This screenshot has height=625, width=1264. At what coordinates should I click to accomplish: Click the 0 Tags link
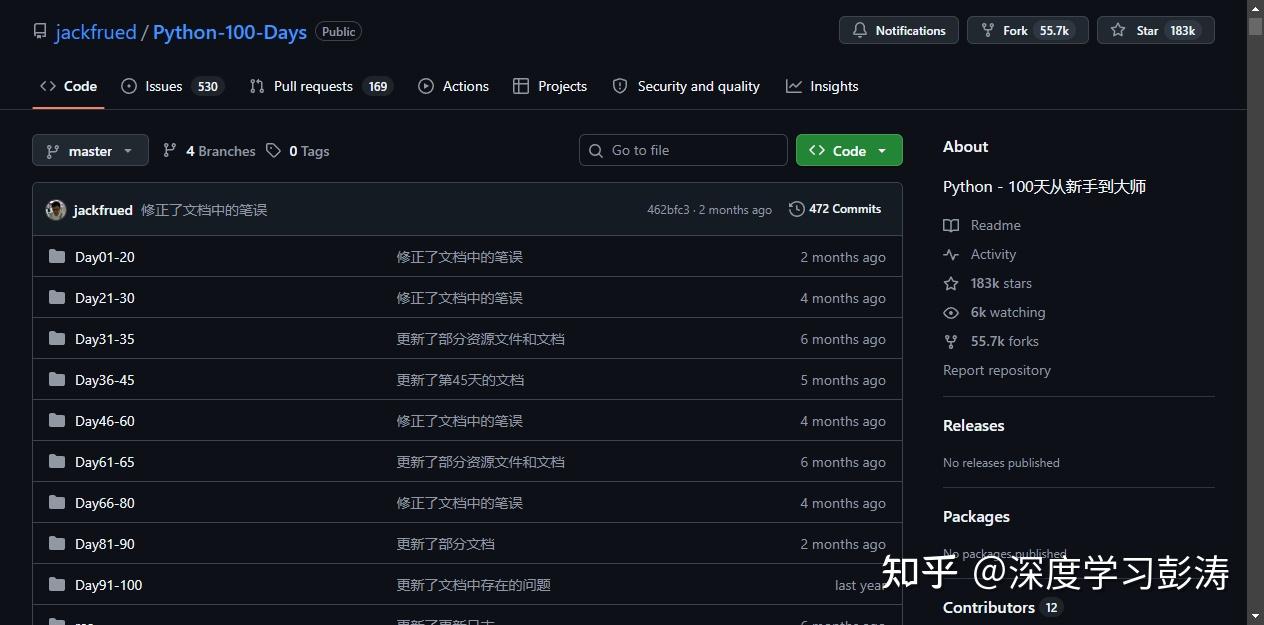[x=297, y=151]
